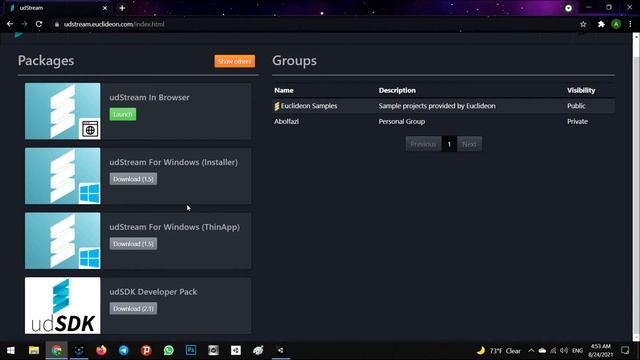Launch udStream In Browser
The image size is (640, 360).
click(122, 114)
